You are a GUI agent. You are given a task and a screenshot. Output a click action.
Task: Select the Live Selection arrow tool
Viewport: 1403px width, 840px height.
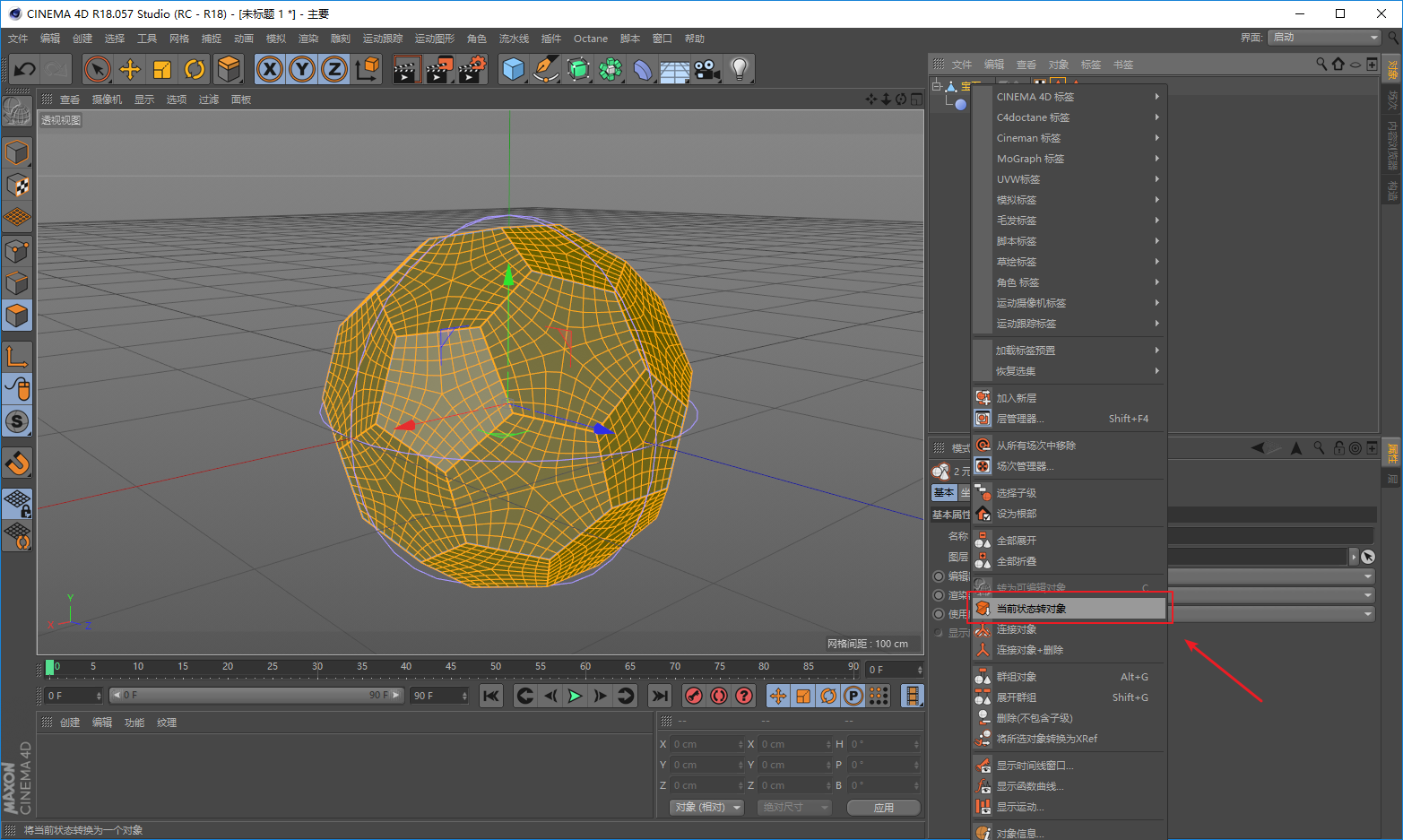point(98,69)
